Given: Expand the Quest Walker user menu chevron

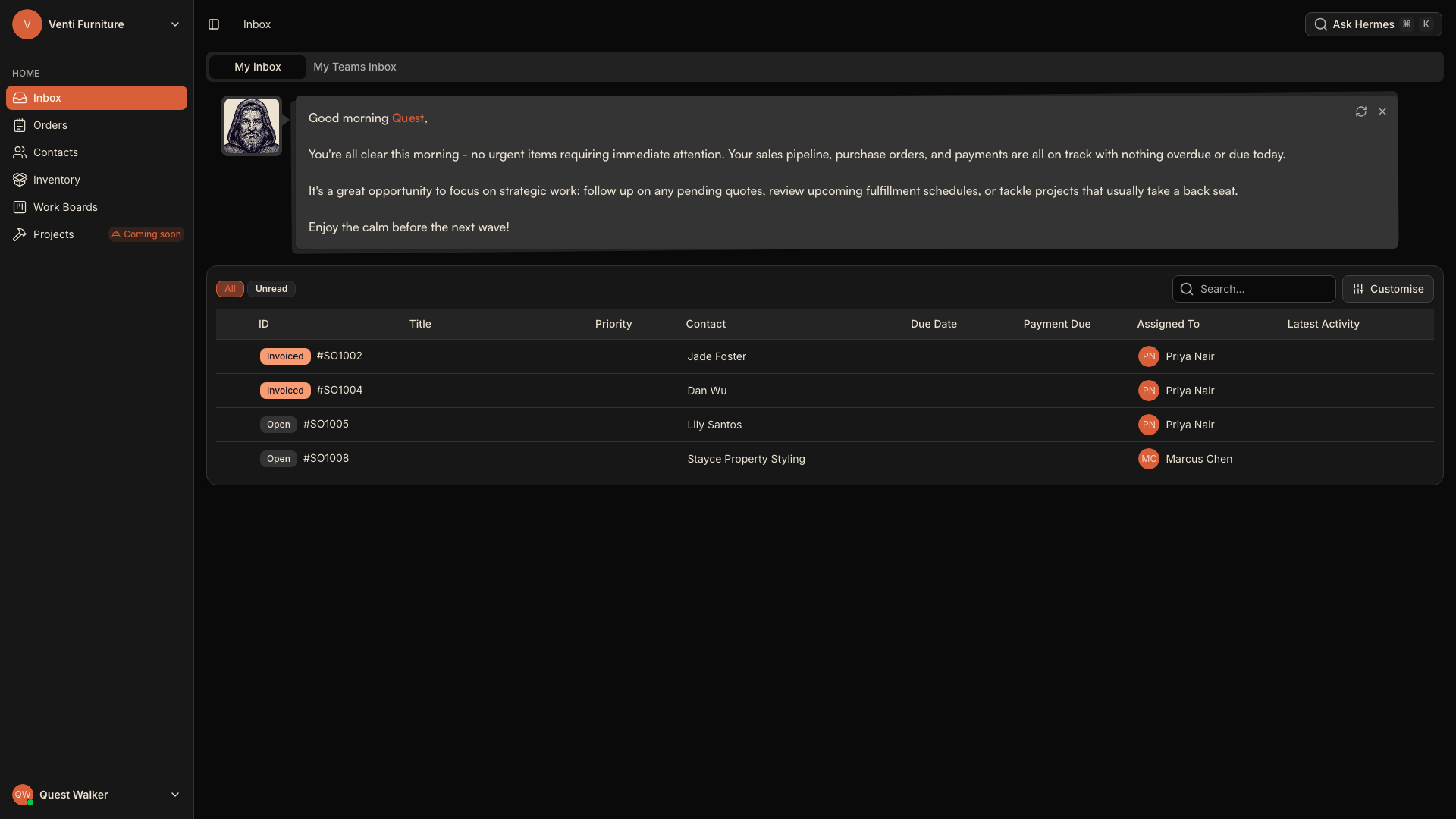Looking at the screenshot, I should tap(175, 795).
